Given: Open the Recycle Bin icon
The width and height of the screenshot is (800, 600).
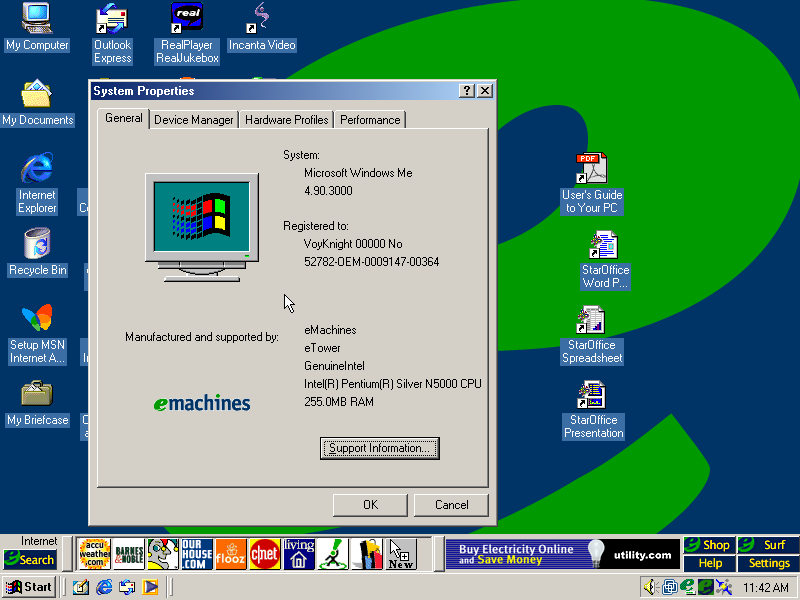Looking at the screenshot, I should point(37,245).
